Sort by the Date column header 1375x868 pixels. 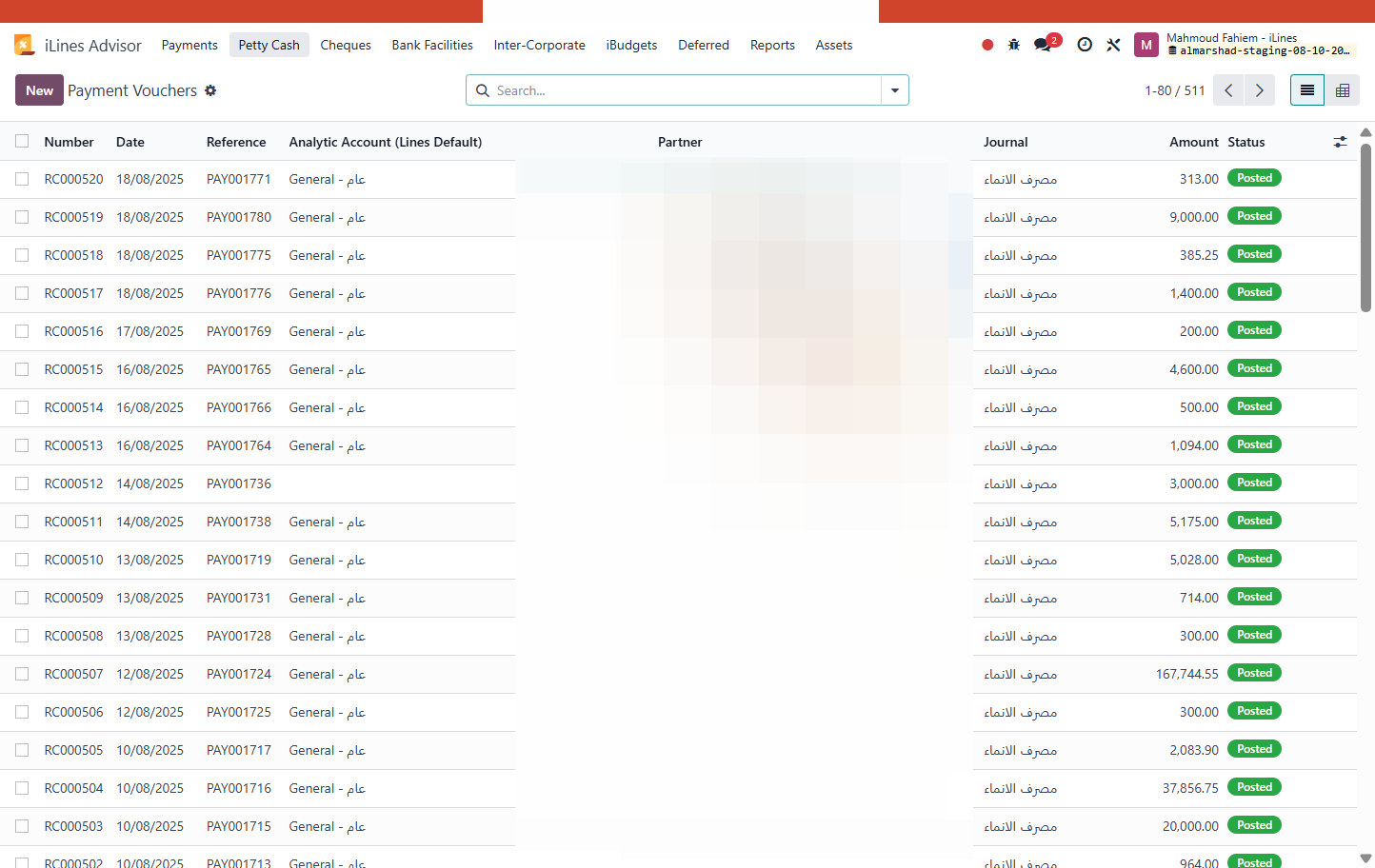[x=130, y=142]
